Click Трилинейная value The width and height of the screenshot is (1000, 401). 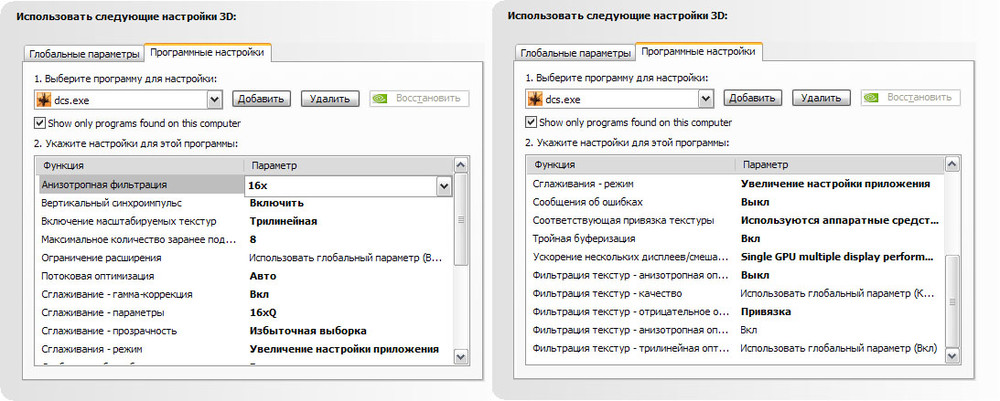[283, 221]
